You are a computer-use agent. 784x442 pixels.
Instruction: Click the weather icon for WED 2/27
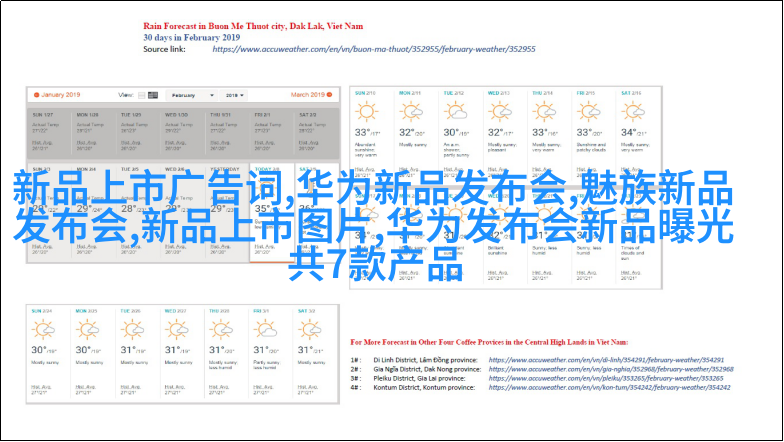click(x=177, y=330)
